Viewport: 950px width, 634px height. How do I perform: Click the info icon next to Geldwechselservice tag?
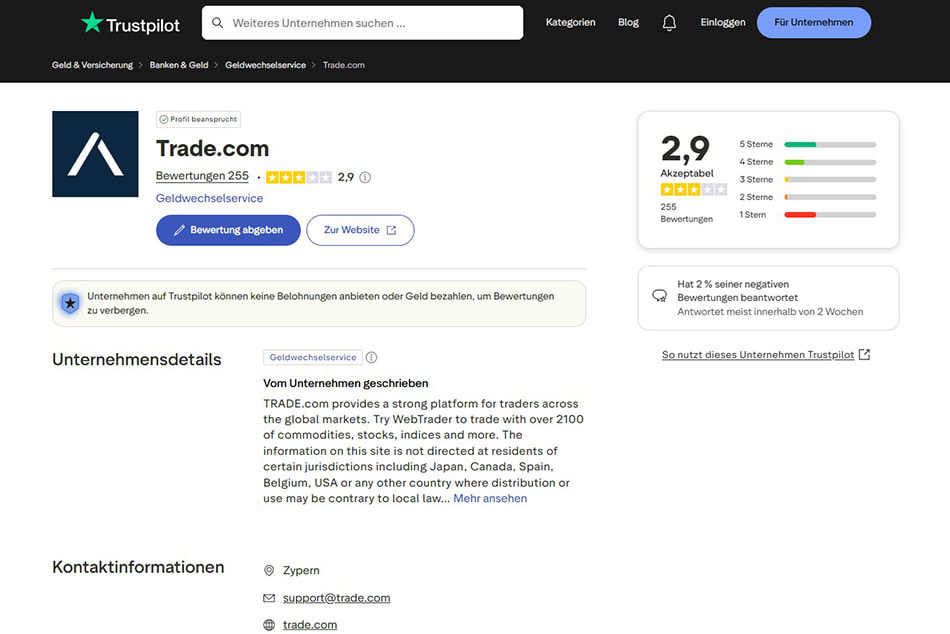[x=371, y=358]
